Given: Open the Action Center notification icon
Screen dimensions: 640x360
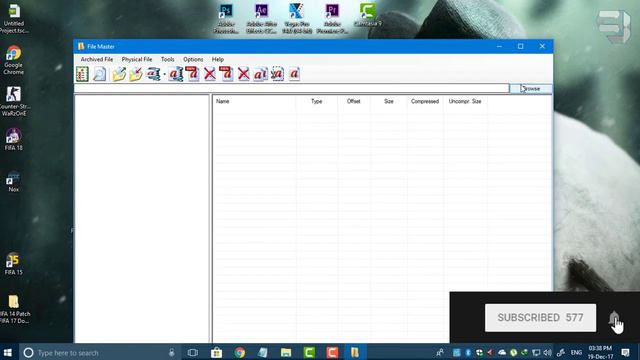Looking at the screenshot, I should coord(625,352).
